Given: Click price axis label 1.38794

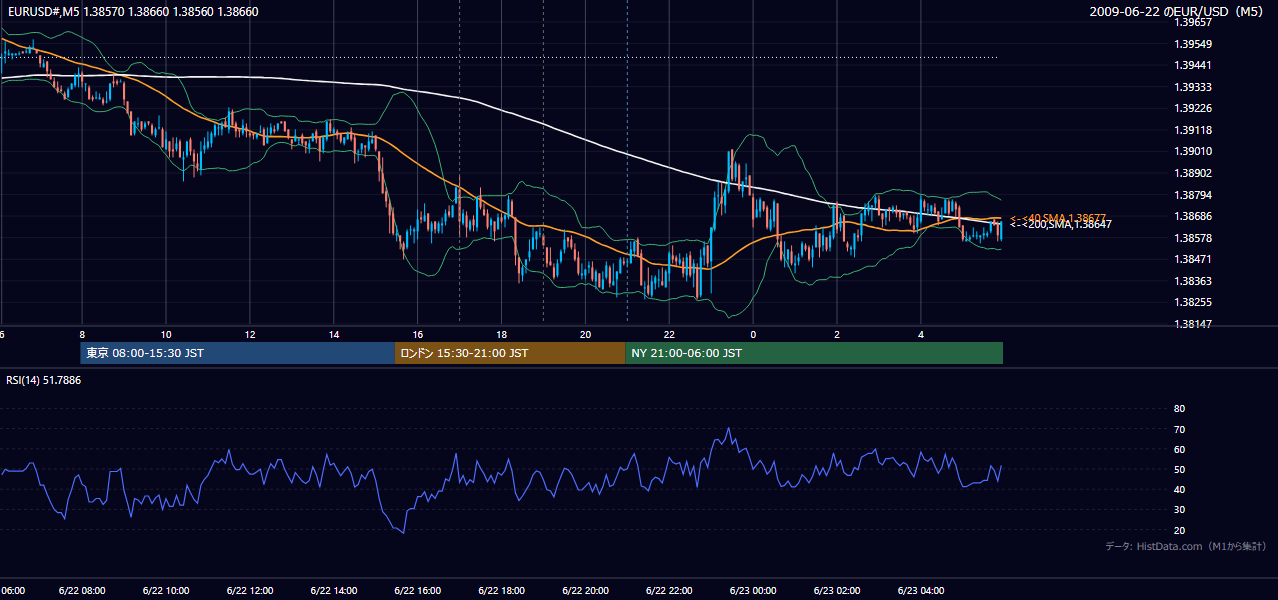Looking at the screenshot, I should pyautogui.click(x=1192, y=195).
